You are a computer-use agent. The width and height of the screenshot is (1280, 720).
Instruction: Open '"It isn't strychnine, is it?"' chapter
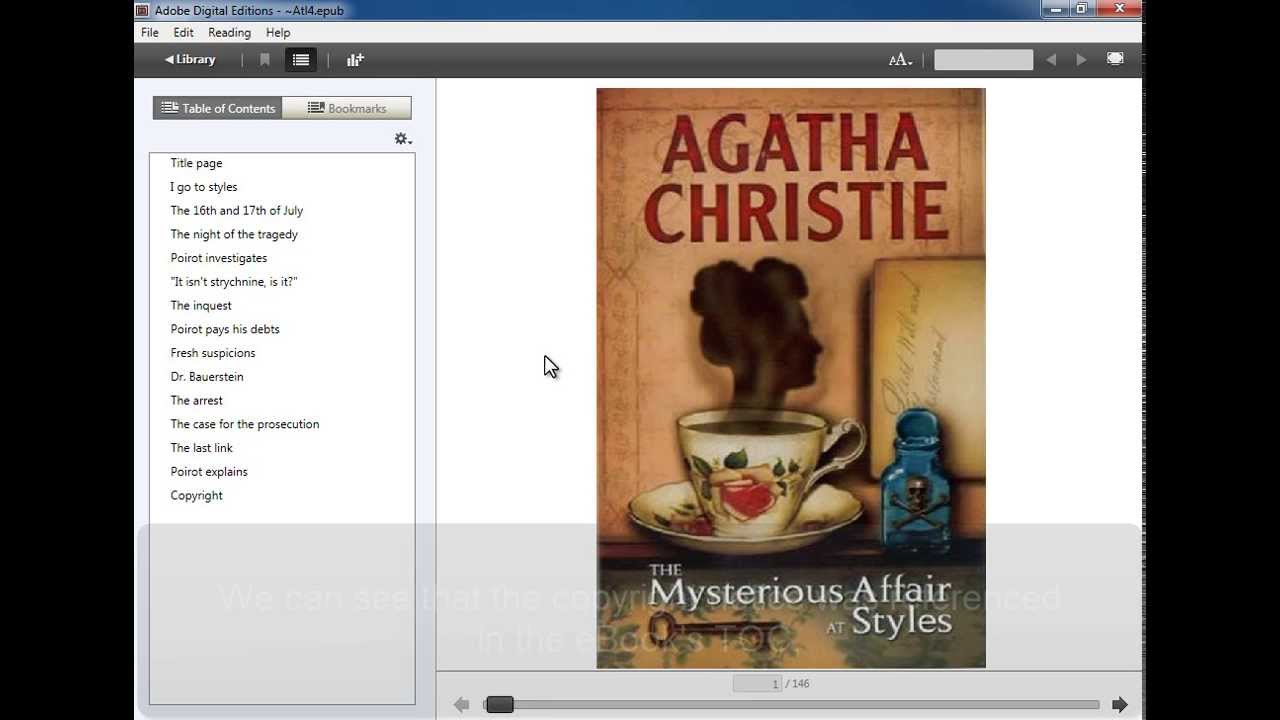click(234, 282)
